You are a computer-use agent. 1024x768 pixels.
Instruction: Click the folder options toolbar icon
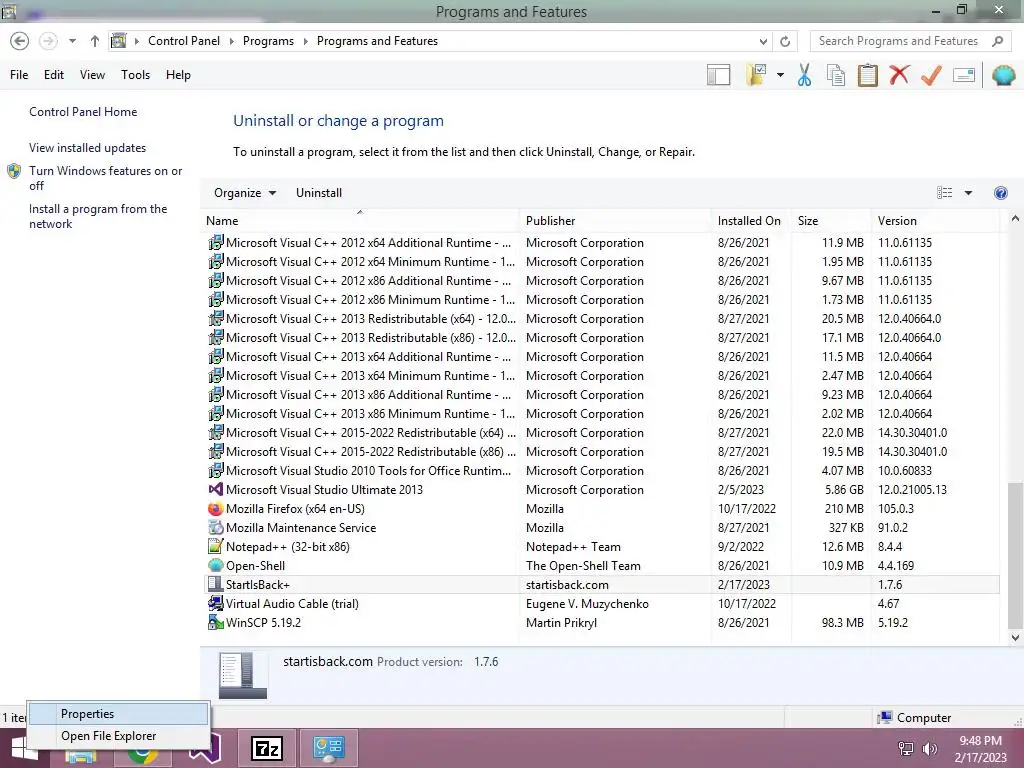[756, 75]
